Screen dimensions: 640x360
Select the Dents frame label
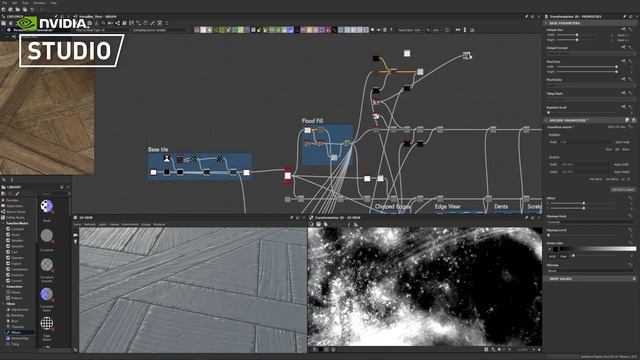[501, 207]
